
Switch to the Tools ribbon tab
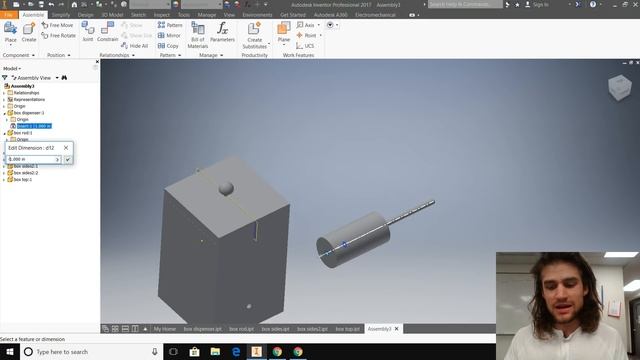coord(184,15)
